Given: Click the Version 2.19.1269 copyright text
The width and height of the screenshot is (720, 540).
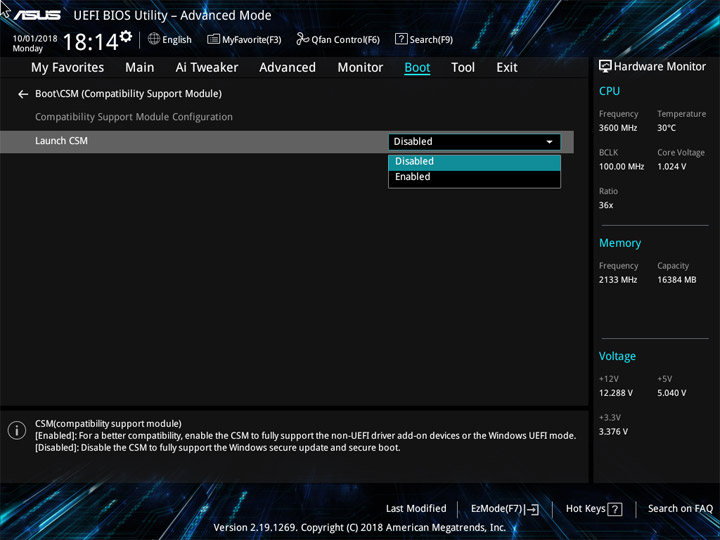Looking at the screenshot, I should (360, 528).
